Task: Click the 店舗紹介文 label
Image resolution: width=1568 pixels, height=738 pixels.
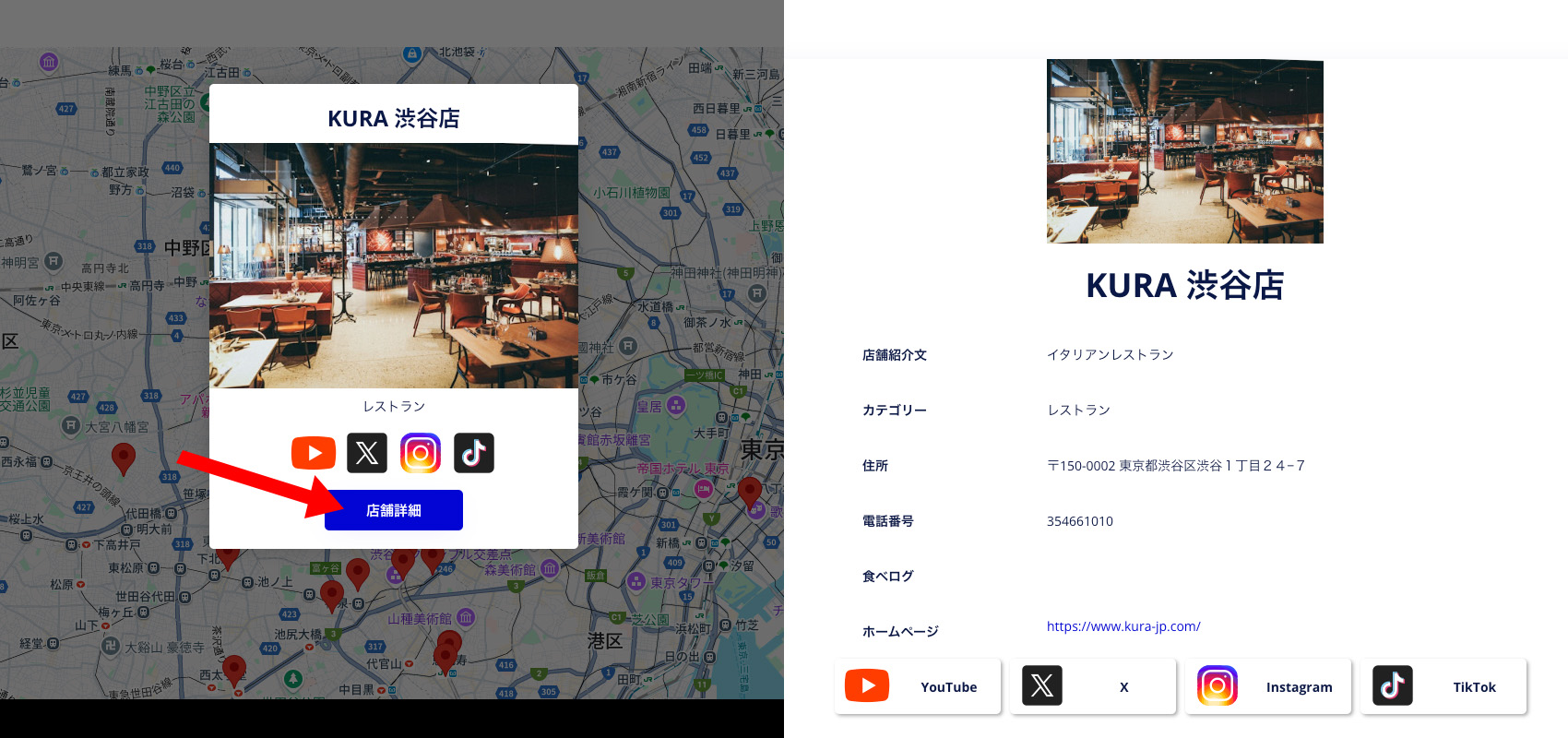Action: point(895,355)
